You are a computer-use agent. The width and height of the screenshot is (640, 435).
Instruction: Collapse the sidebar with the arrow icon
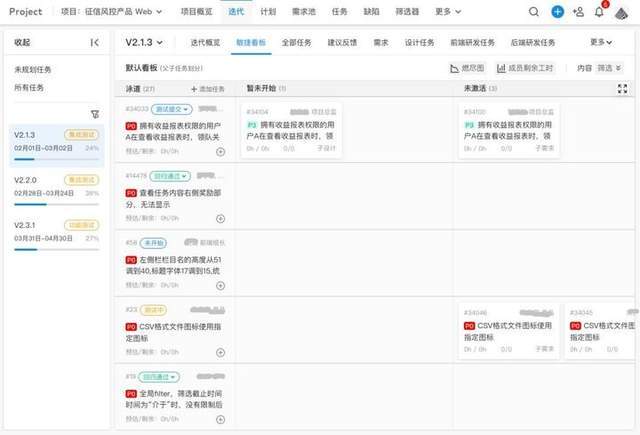(x=94, y=42)
